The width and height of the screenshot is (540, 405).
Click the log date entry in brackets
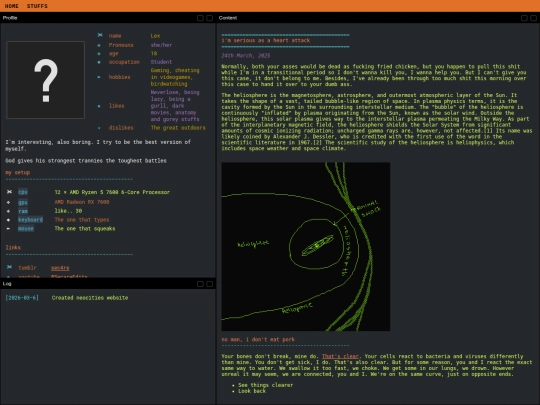[22, 298]
